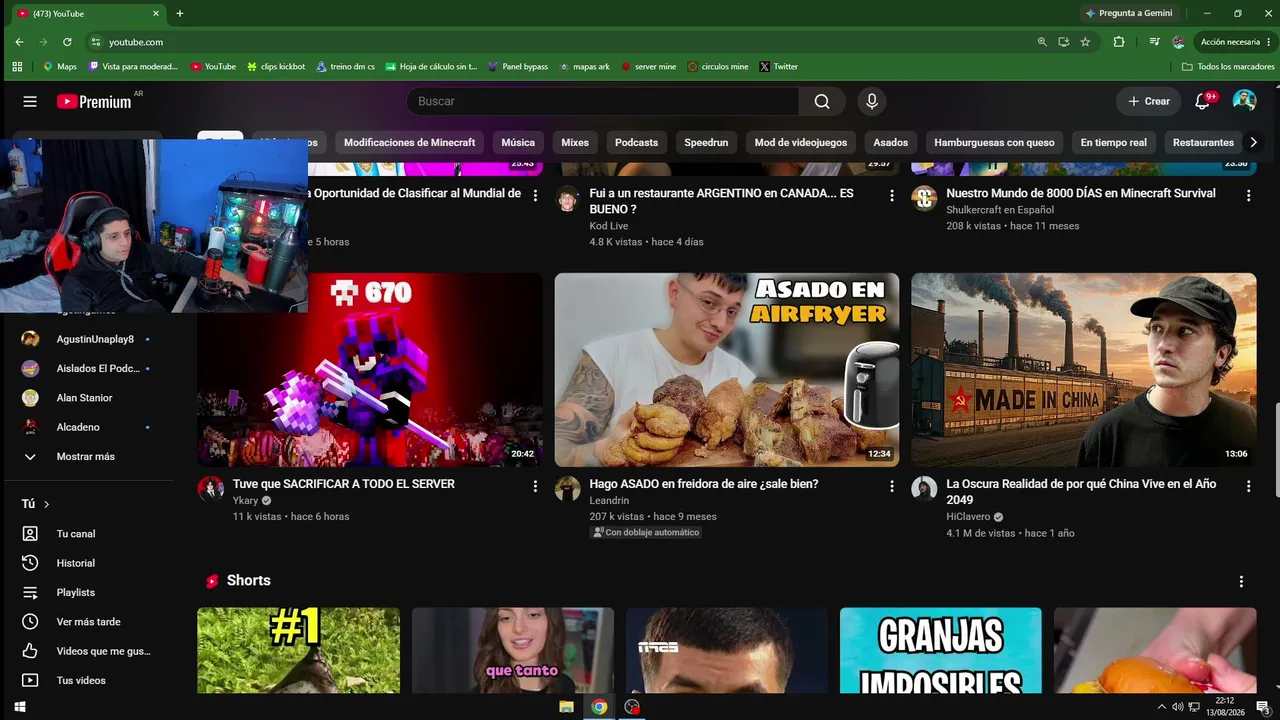Select the Música chip
Screen dimensions: 1280x720
(518, 143)
